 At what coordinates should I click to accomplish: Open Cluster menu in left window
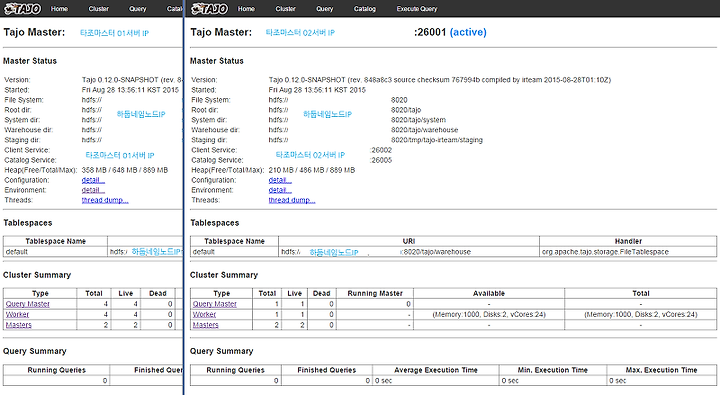99,9
